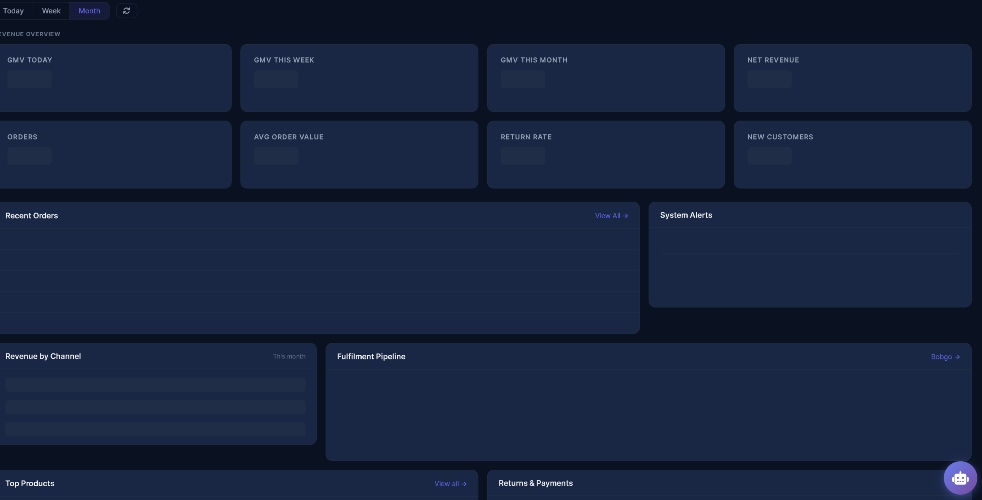Switch to the Today range tab
982x500 pixels.
(x=13, y=11)
